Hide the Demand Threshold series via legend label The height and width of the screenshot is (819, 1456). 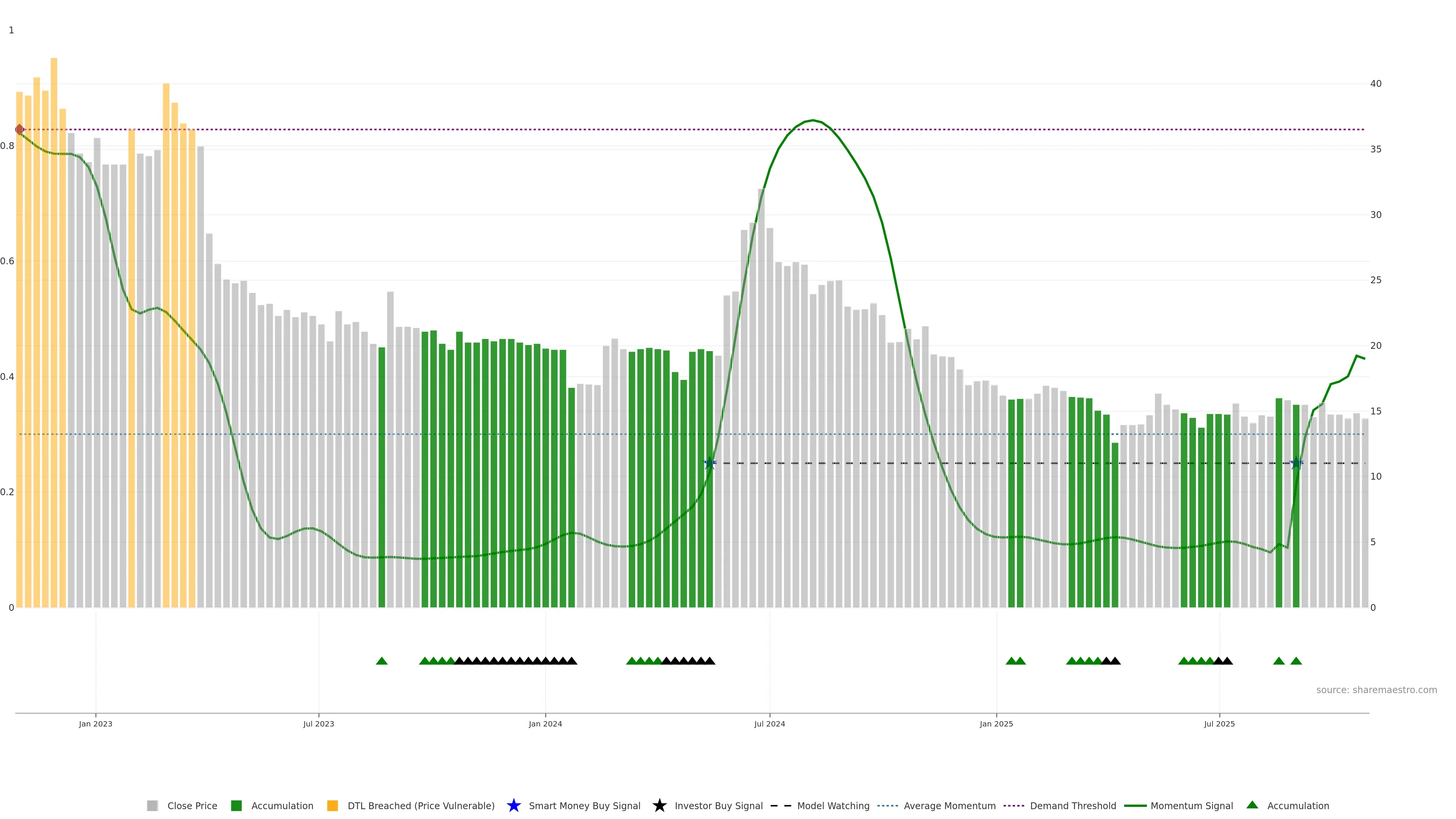pyautogui.click(x=1073, y=805)
